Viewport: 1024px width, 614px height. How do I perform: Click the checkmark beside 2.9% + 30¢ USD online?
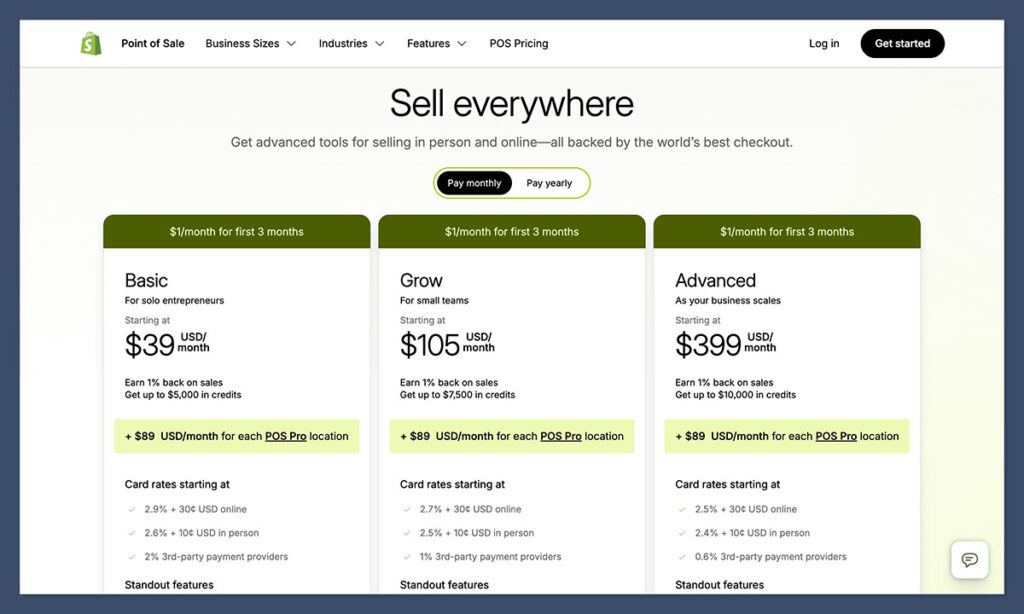point(129,509)
